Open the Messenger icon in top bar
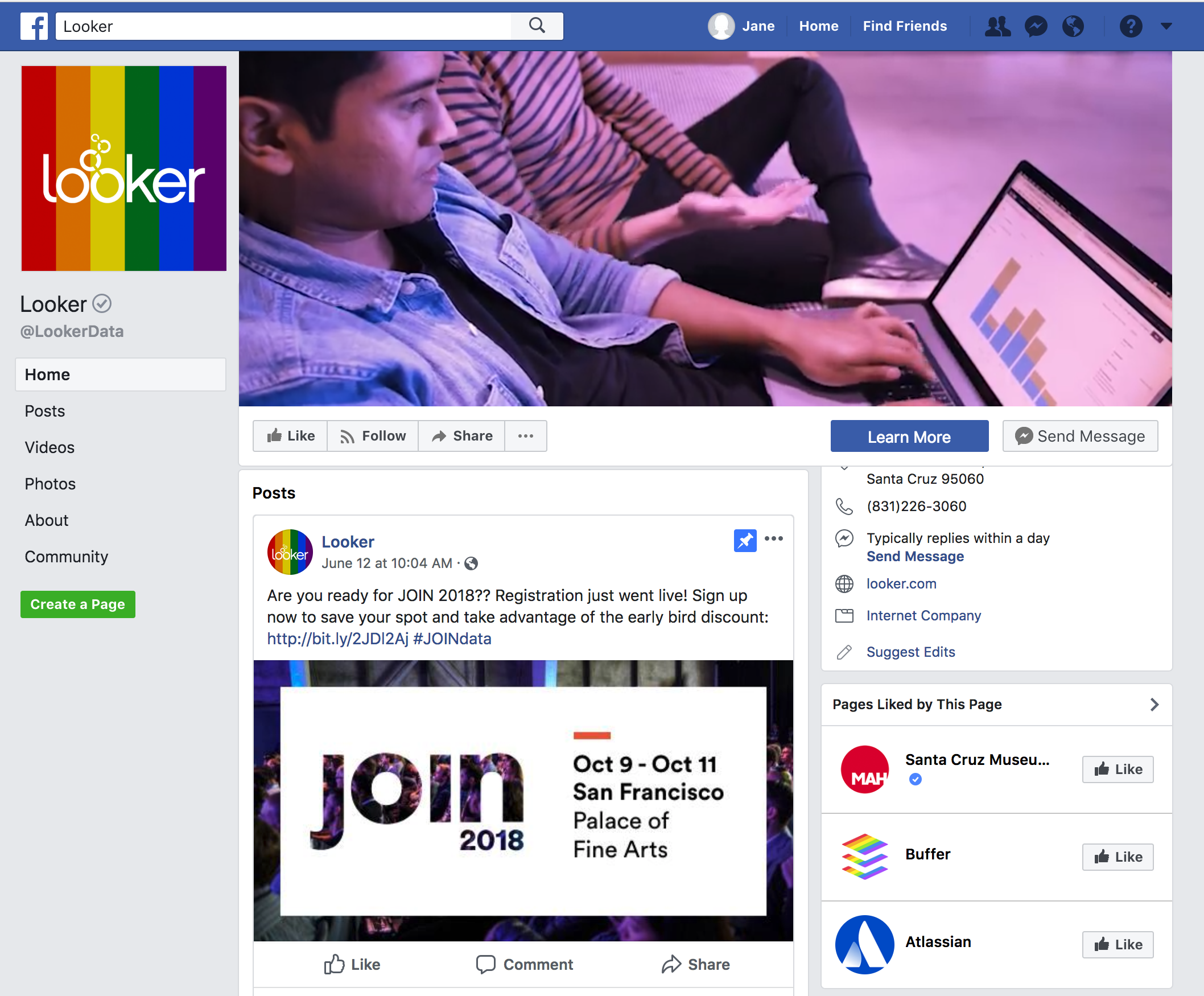Viewport: 1204px width, 996px height. pyautogui.click(x=1036, y=26)
